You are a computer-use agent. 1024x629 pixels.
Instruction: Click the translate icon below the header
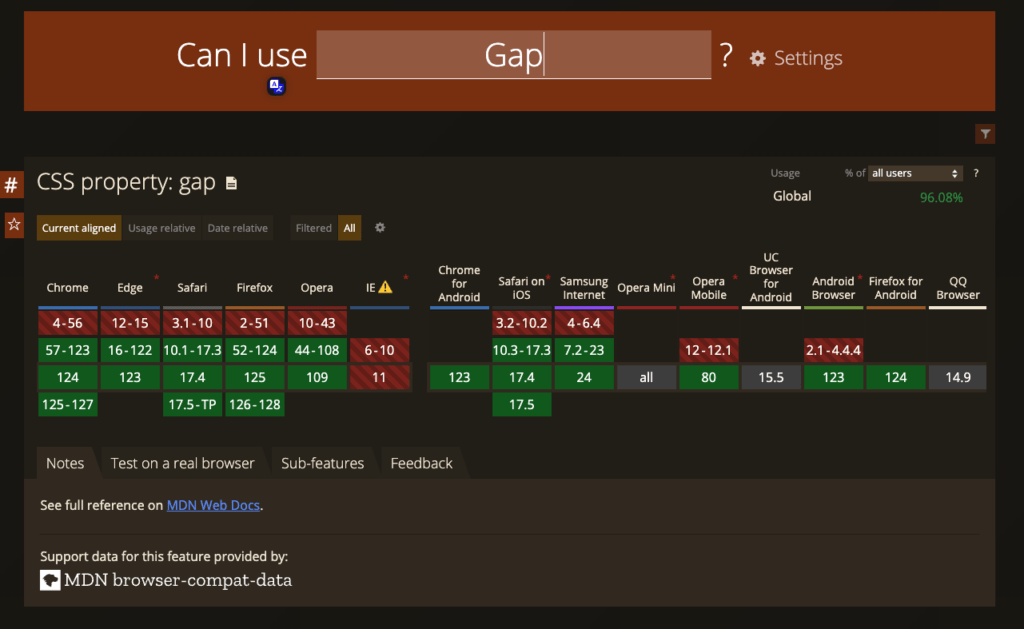277,87
